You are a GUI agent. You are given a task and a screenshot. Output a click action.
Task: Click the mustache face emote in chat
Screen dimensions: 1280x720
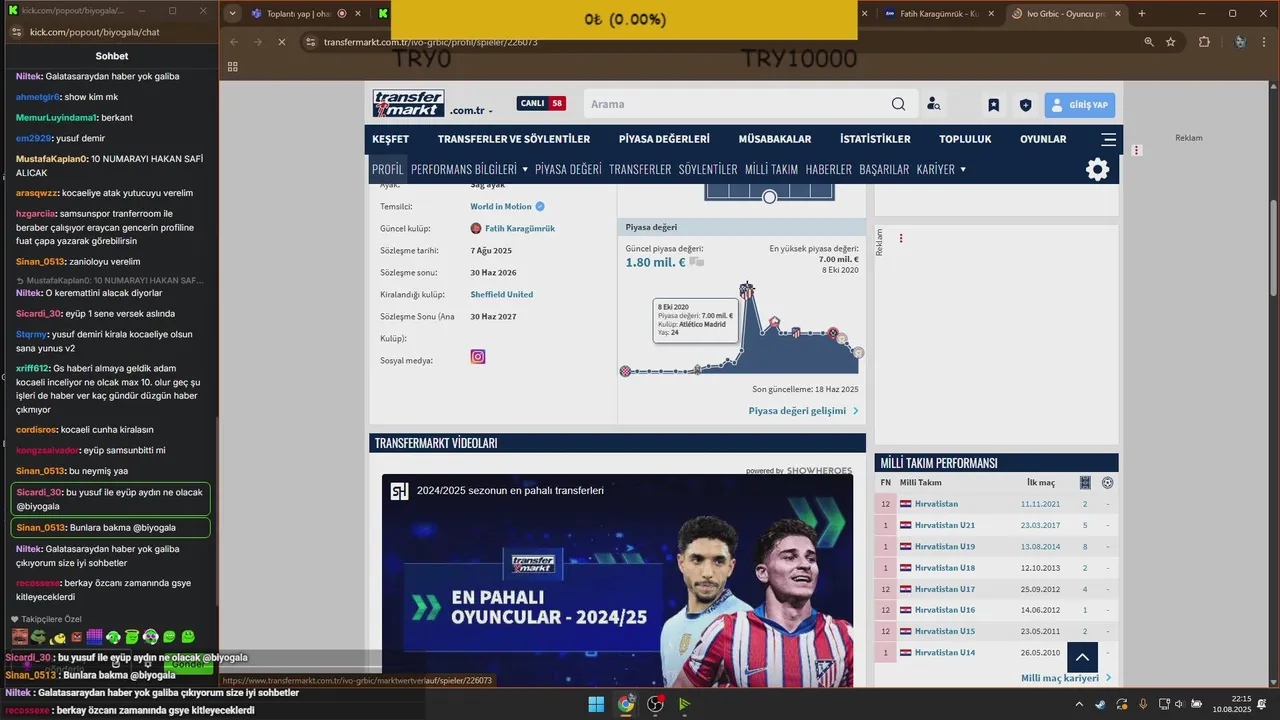click(21, 637)
